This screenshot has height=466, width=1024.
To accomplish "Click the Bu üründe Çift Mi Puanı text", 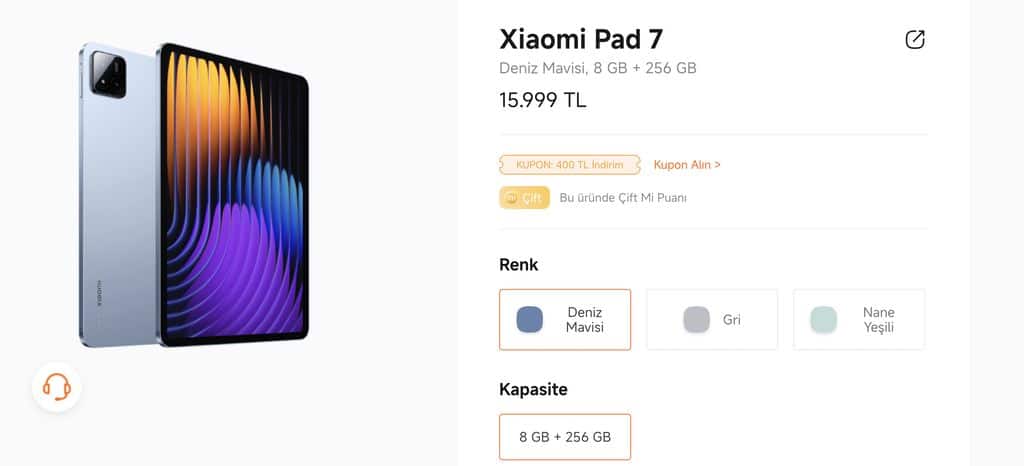I will 623,198.
